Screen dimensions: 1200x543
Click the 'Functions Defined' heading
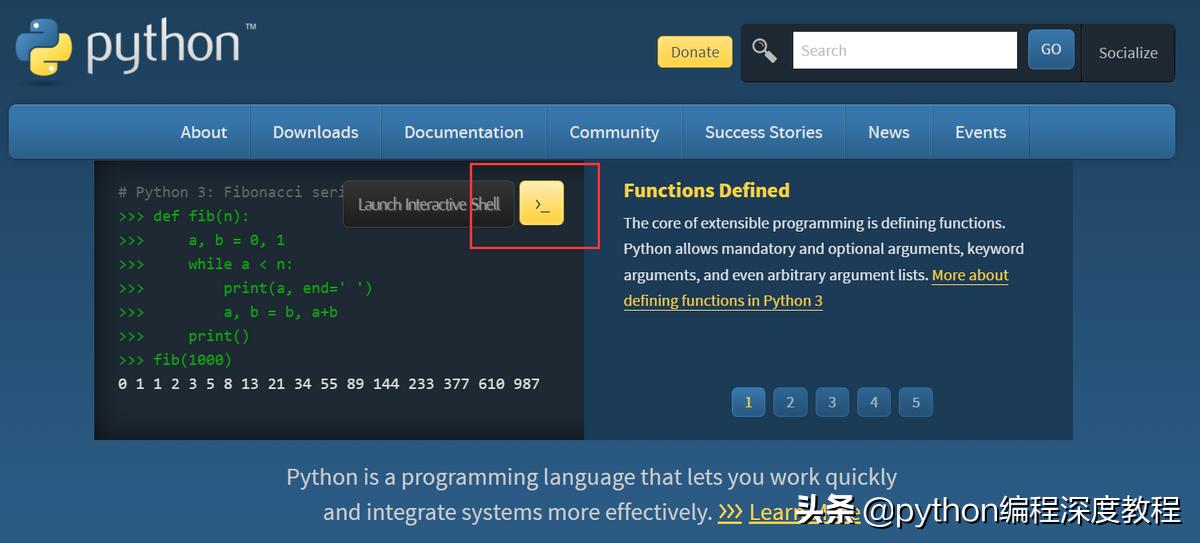[x=707, y=190]
